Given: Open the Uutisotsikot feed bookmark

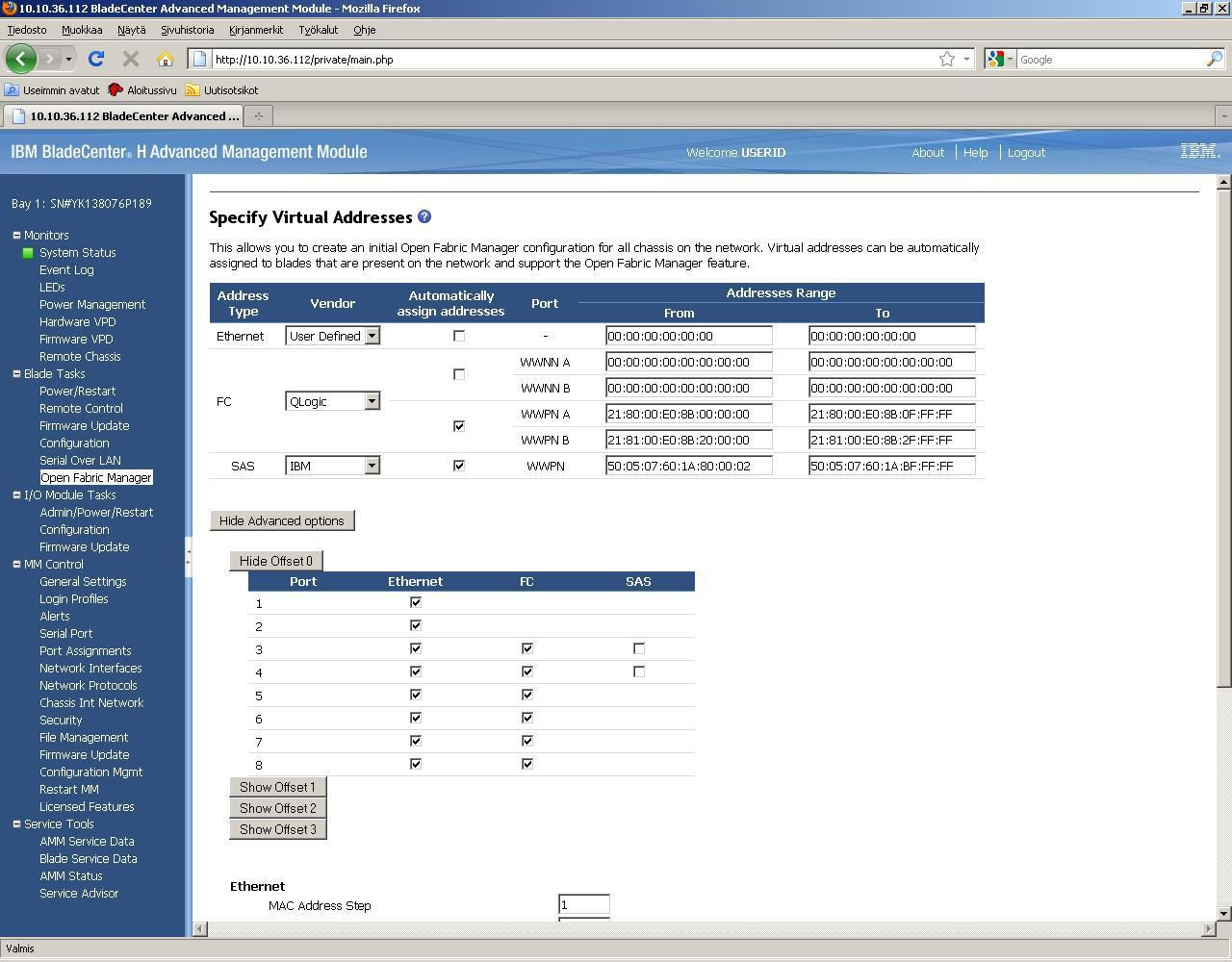Looking at the screenshot, I should (x=221, y=89).
